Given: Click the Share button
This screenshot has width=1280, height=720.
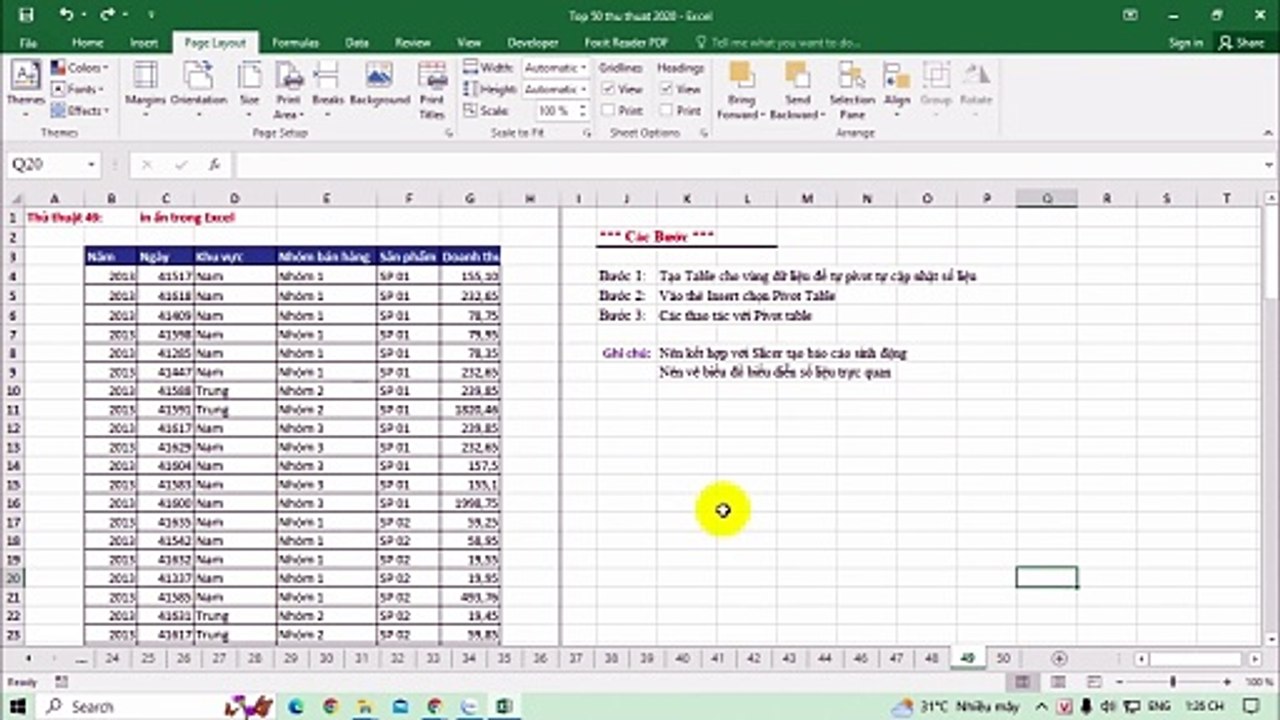Looking at the screenshot, I should (x=1241, y=43).
